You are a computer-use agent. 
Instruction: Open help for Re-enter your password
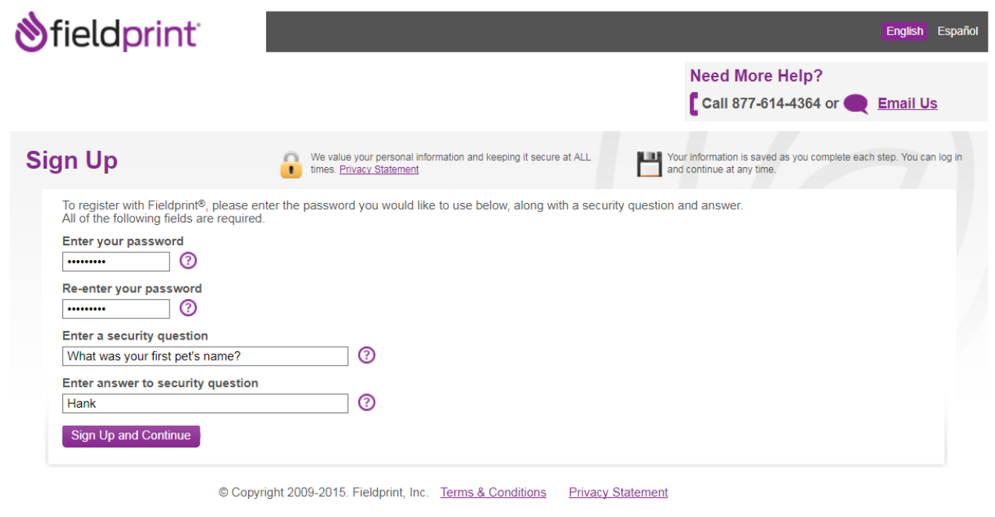click(x=188, y=308)
